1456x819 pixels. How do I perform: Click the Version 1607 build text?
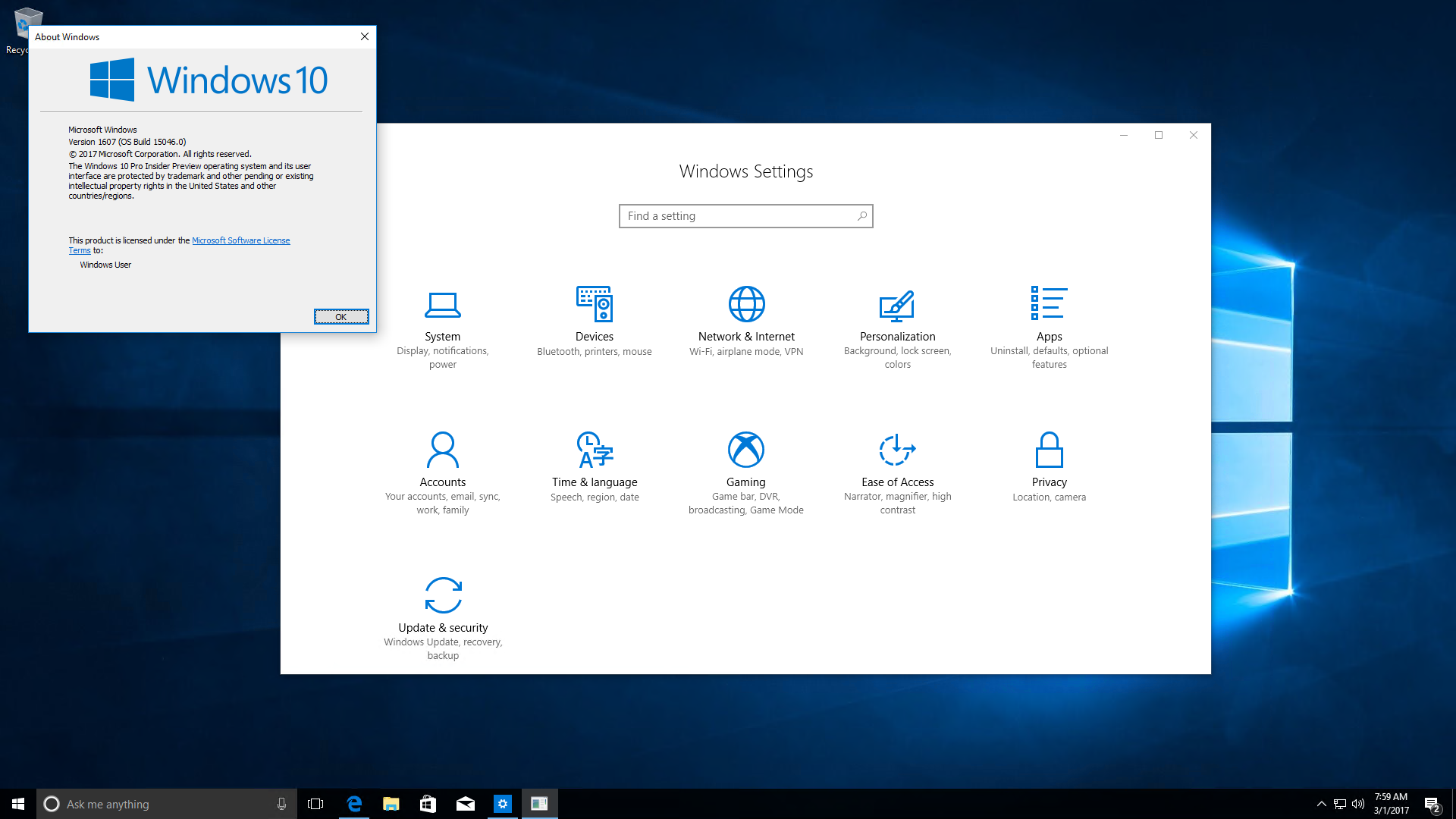[x=127, y=142]
